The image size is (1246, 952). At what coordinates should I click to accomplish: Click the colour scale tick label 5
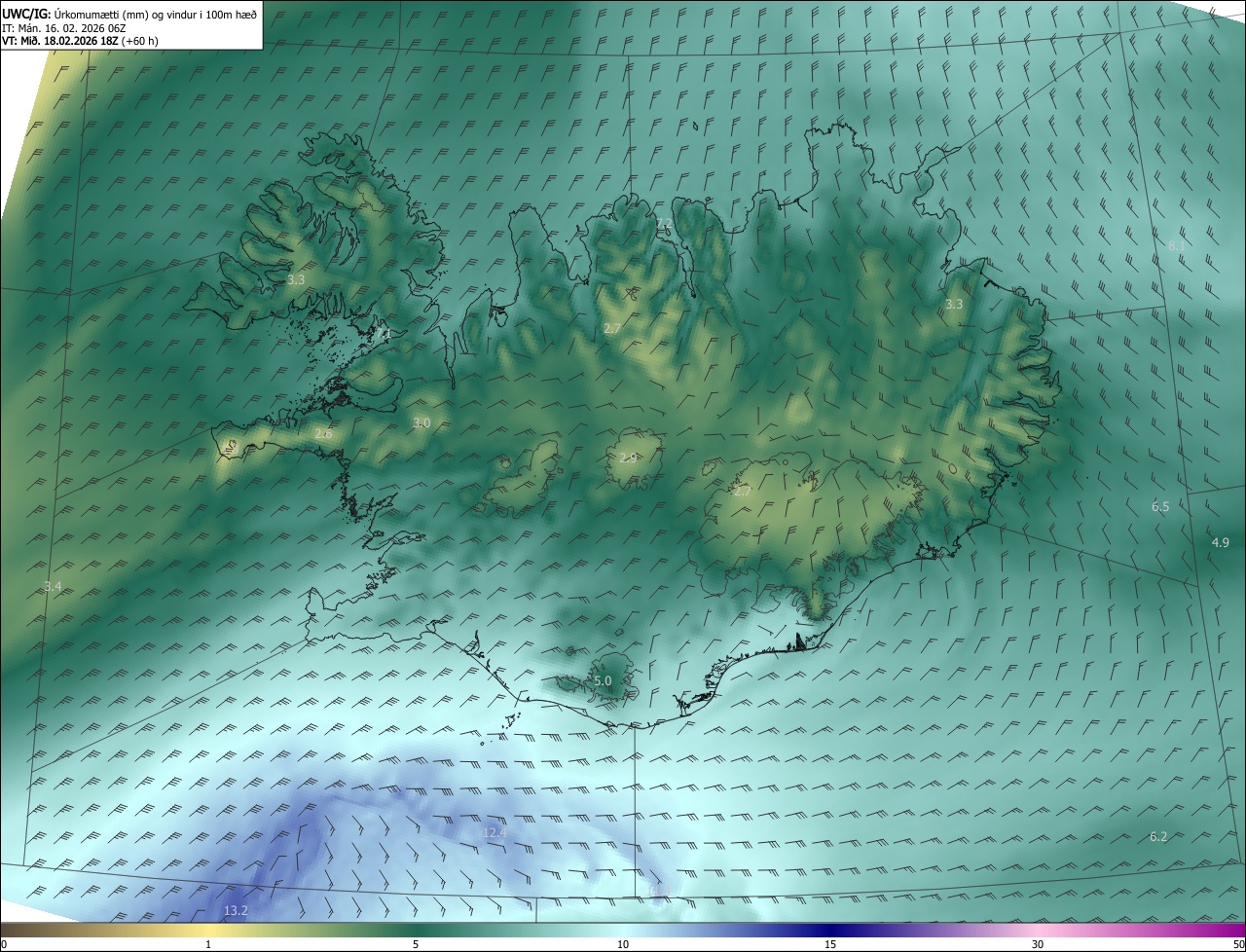click(x=416, y=944)
